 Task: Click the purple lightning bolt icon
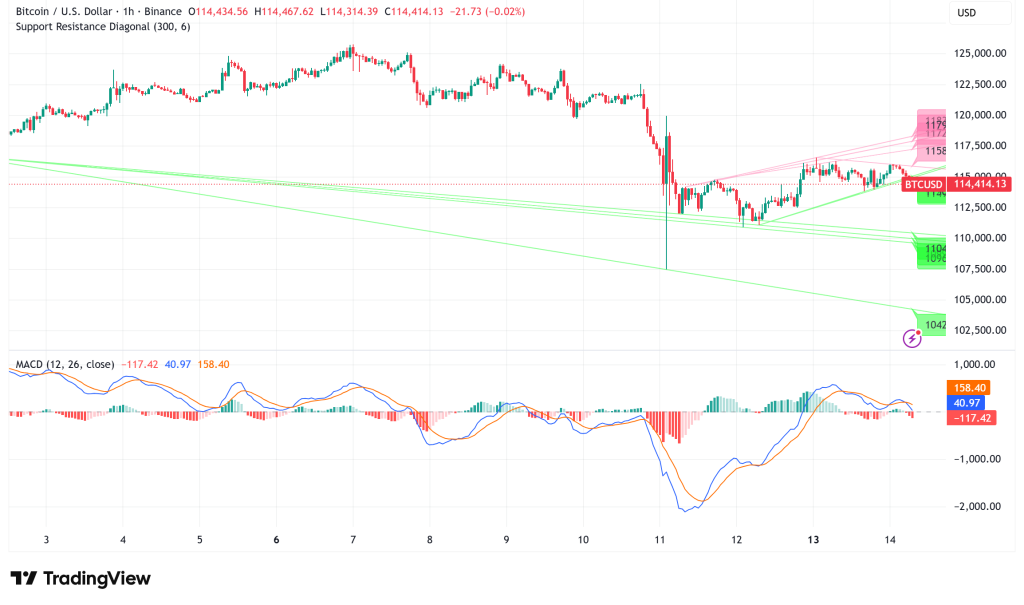pyautogui.click(x=912, y=339)
